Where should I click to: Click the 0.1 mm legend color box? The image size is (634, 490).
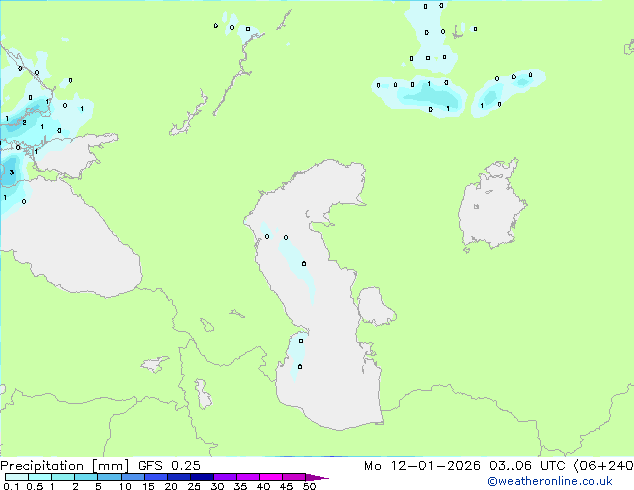pyautogui.click(x=17, y=477)
